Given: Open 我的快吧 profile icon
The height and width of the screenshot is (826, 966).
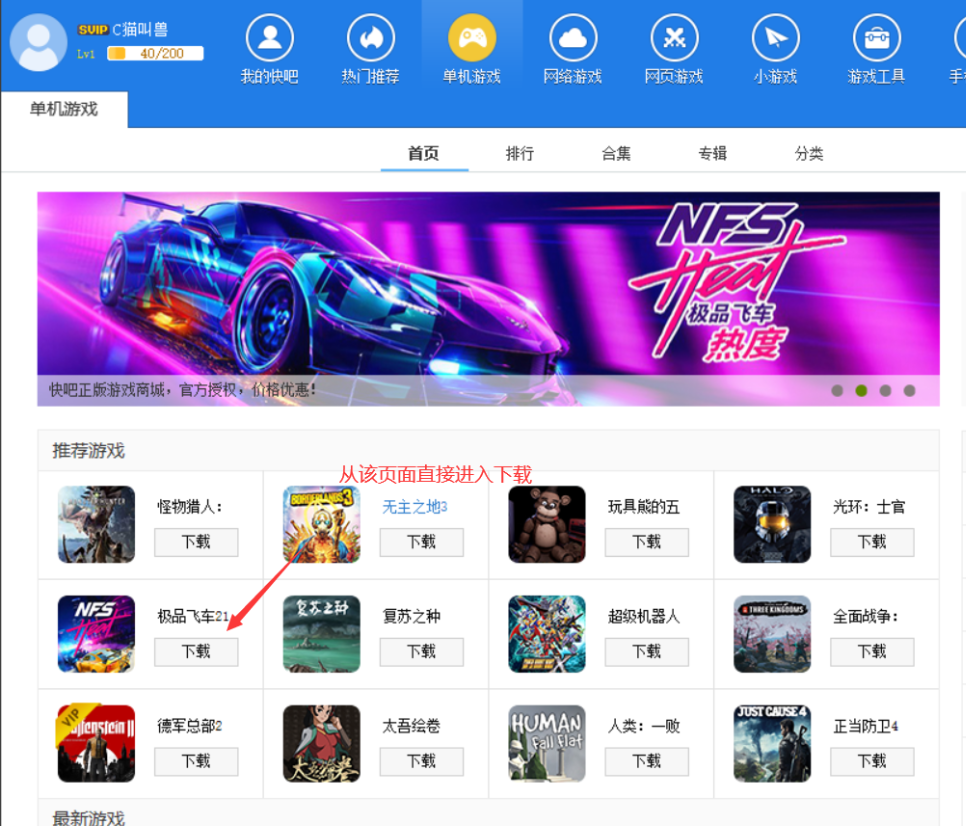Looking at the screenshot, I should [269, 38].
